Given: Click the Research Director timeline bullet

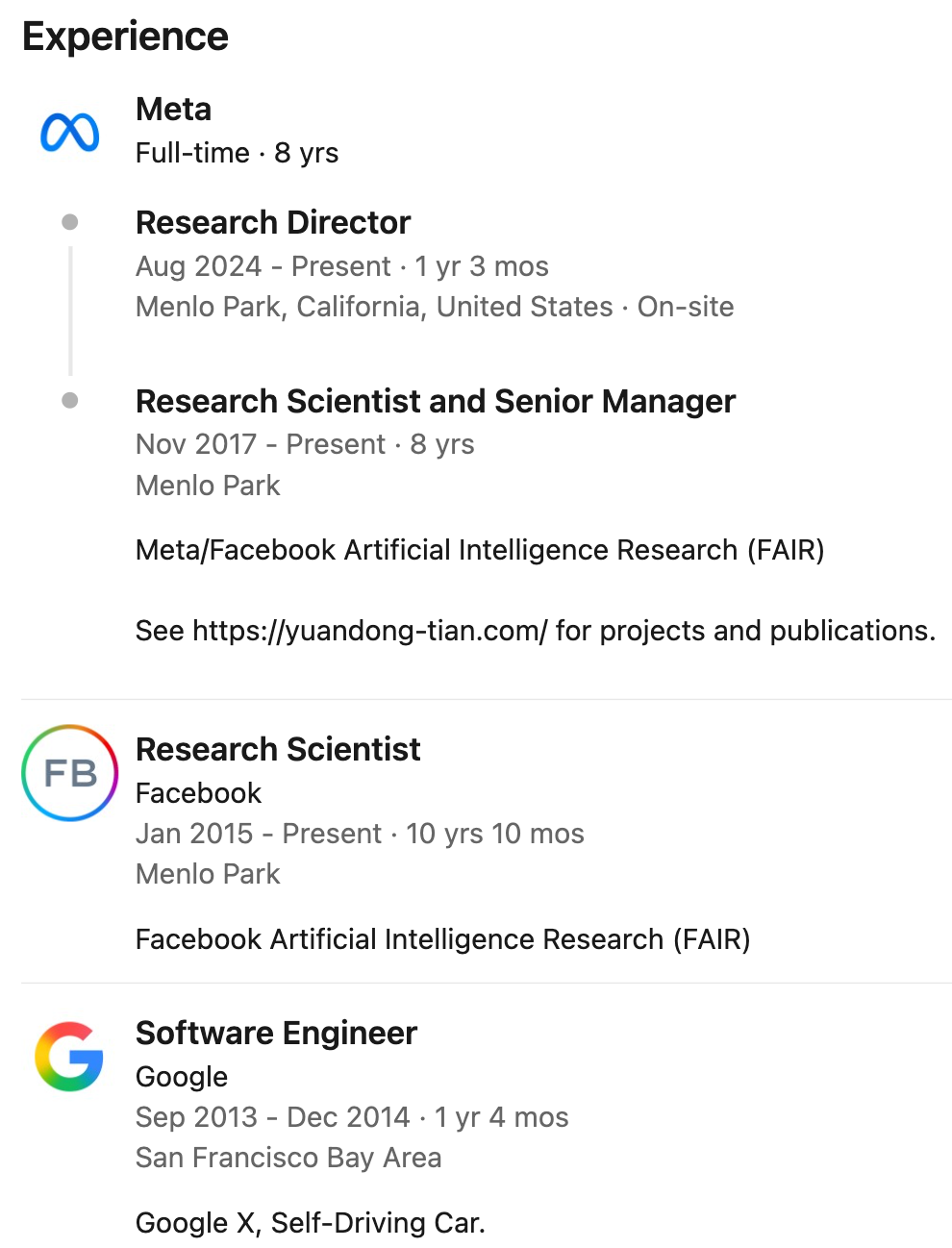Looking at the screenshot, I should pos(69,222).
